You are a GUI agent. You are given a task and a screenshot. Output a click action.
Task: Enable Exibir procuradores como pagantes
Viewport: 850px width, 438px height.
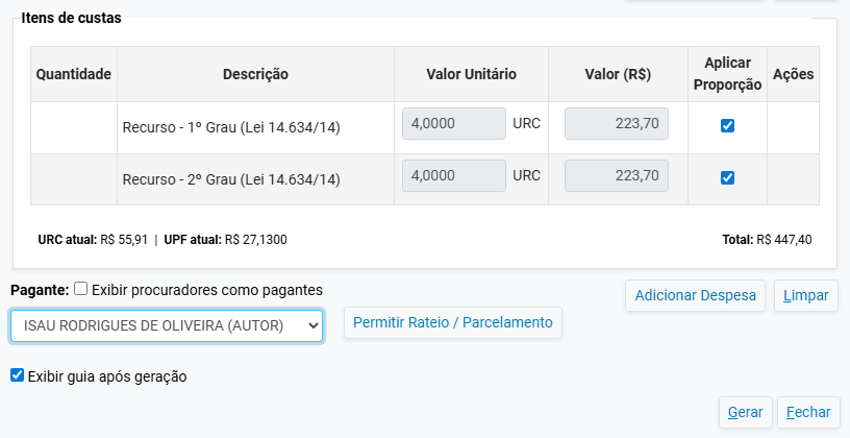coord(81,290)
